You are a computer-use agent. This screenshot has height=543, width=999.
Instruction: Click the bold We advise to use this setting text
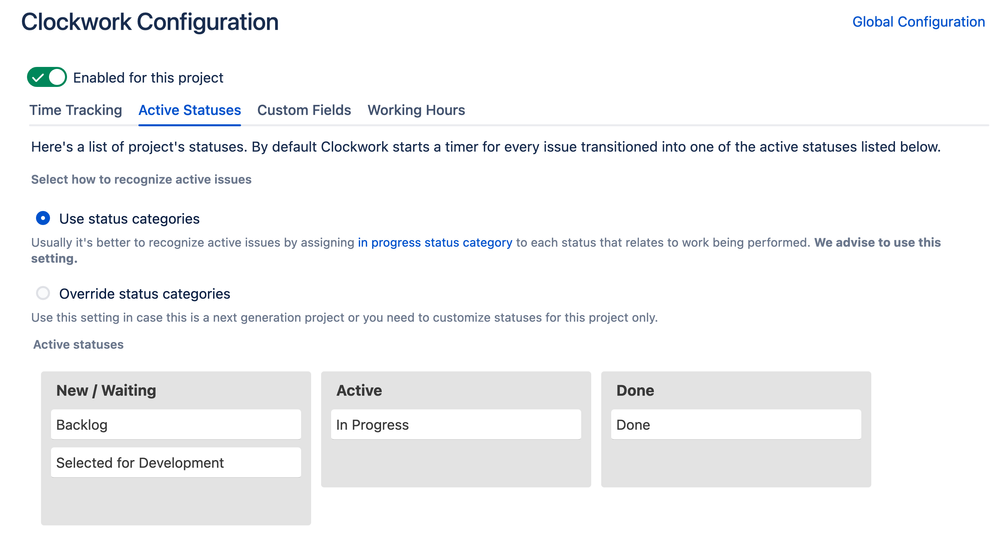(877, 242)
